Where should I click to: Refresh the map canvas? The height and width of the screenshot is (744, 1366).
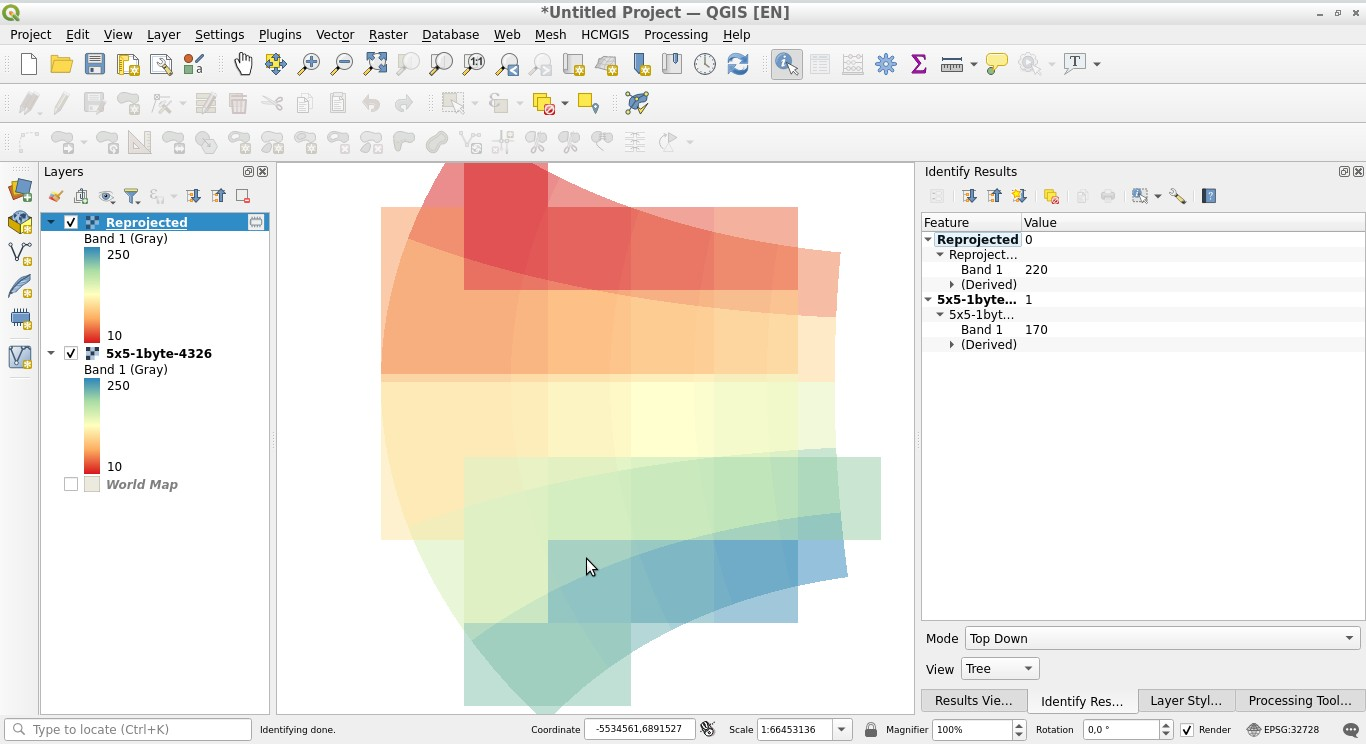[x=737, y=64]
